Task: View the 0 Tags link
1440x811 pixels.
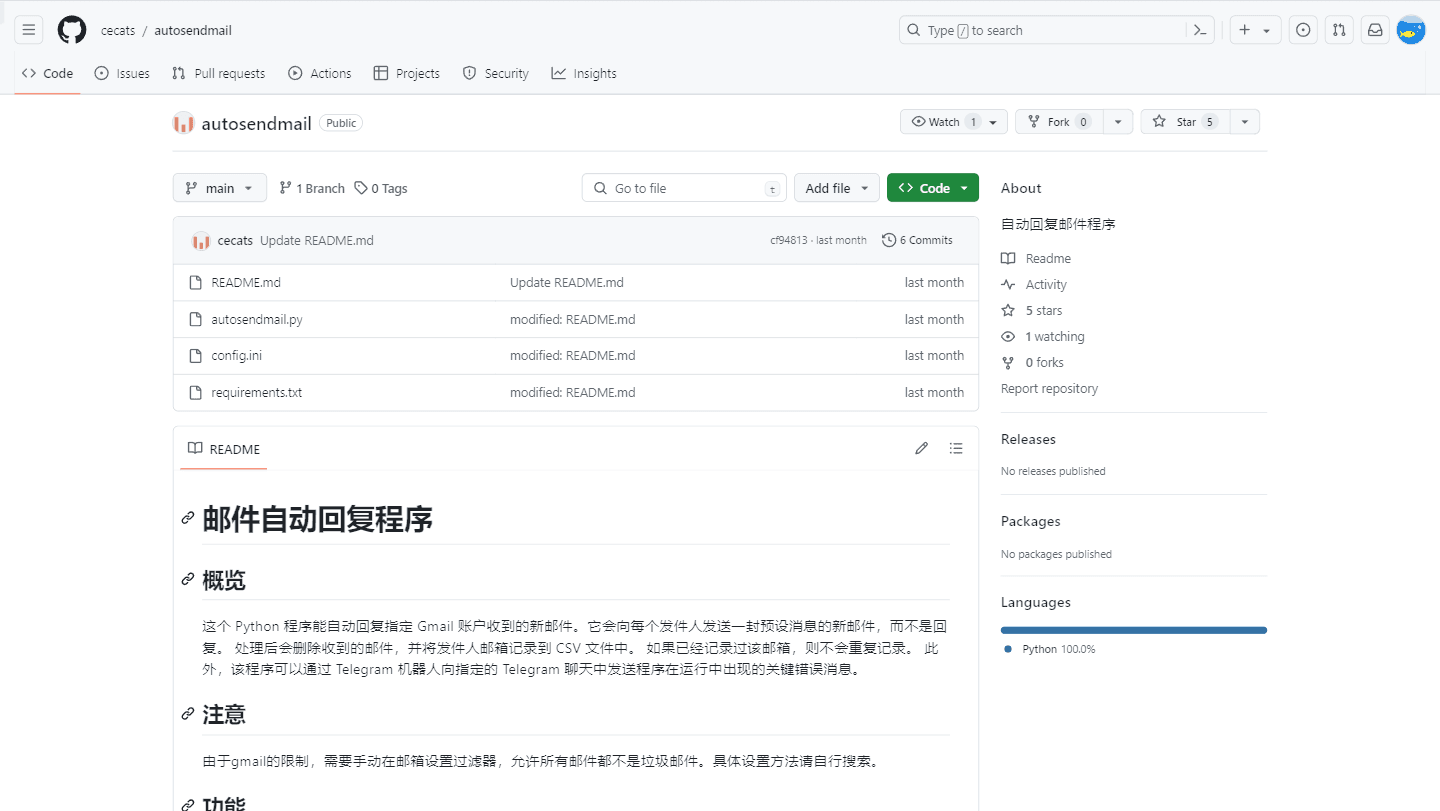Action: pos(381,188)
